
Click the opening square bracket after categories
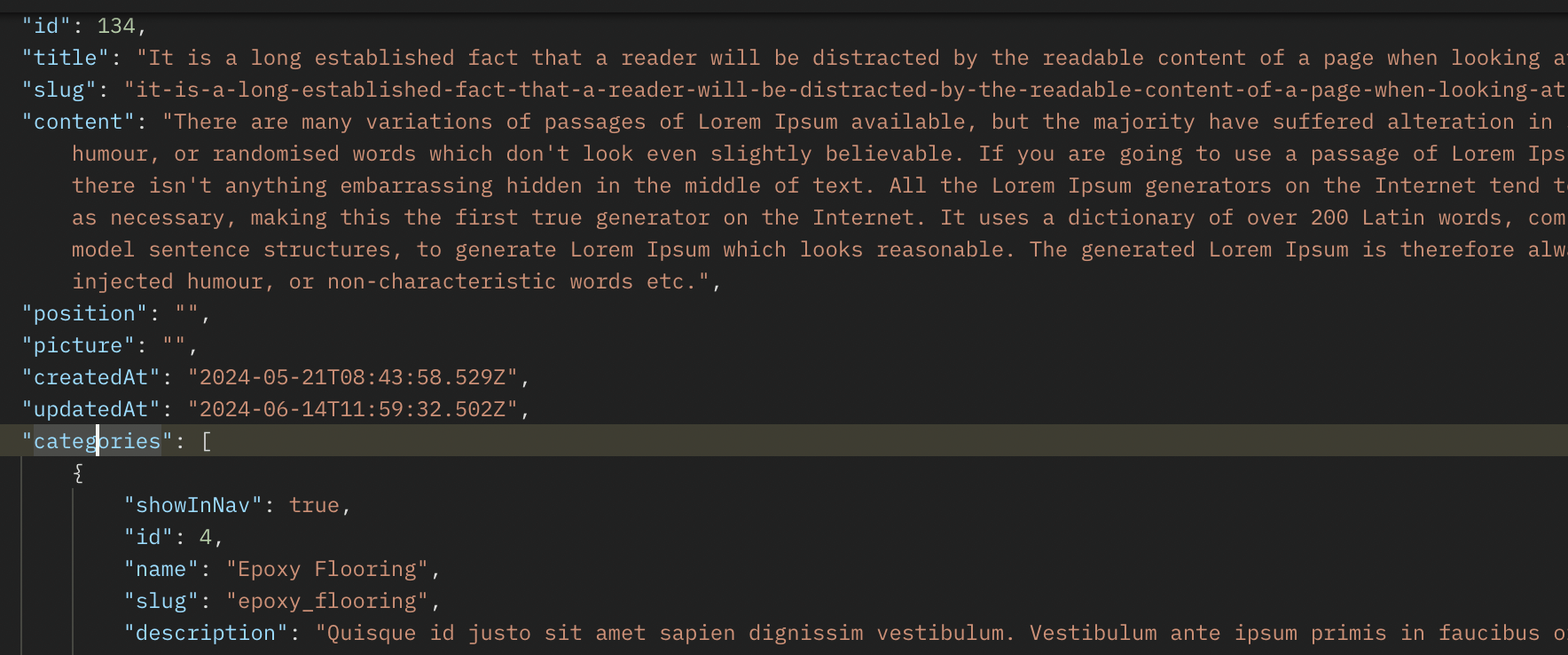[x=207, y=441]
